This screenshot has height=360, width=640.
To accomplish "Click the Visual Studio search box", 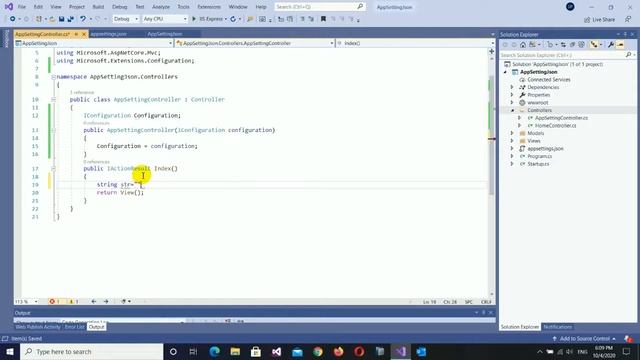I will click(x=319, y=7).
